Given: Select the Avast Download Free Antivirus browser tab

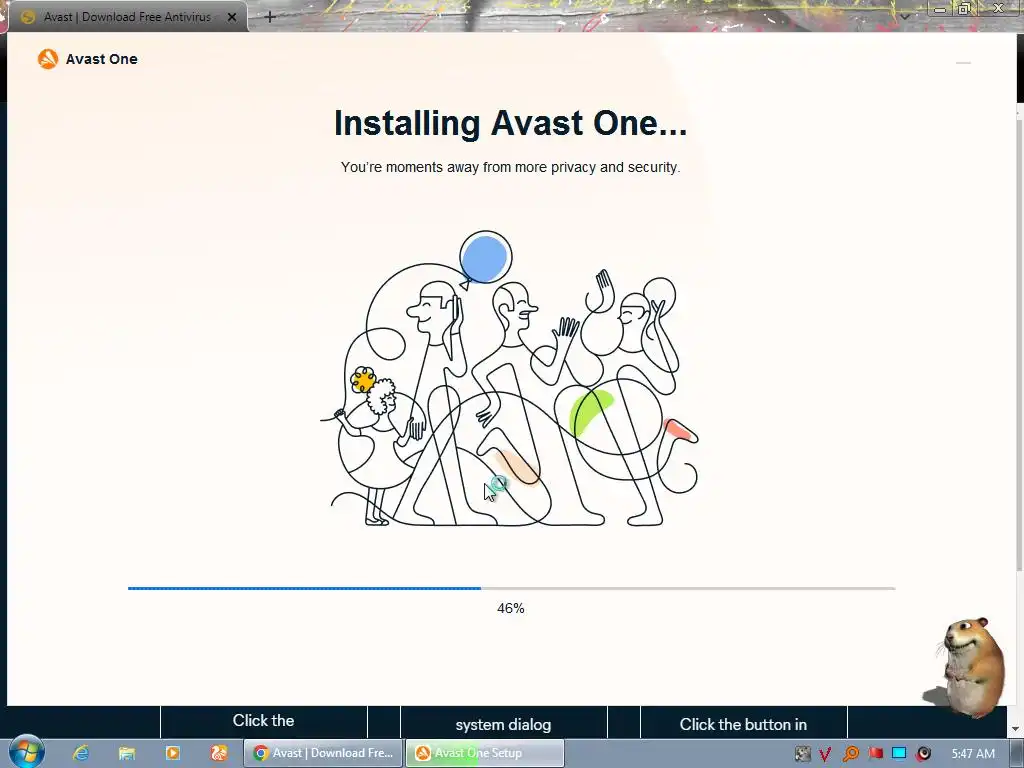Looking at the screenshot, I should point(127,17).
